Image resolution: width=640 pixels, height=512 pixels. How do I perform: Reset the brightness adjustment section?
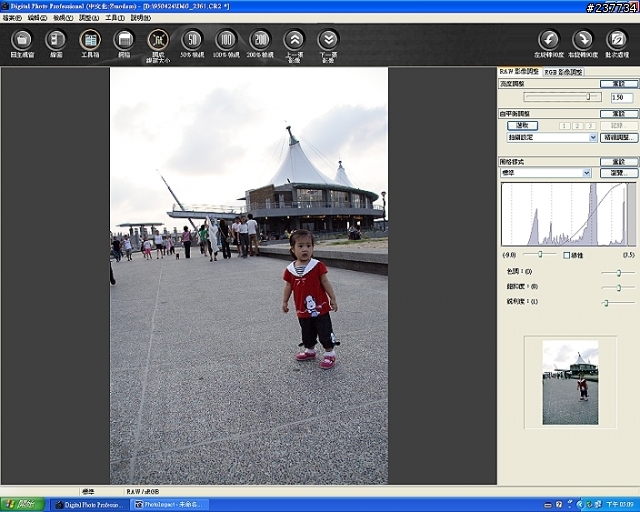pos(619,84)
